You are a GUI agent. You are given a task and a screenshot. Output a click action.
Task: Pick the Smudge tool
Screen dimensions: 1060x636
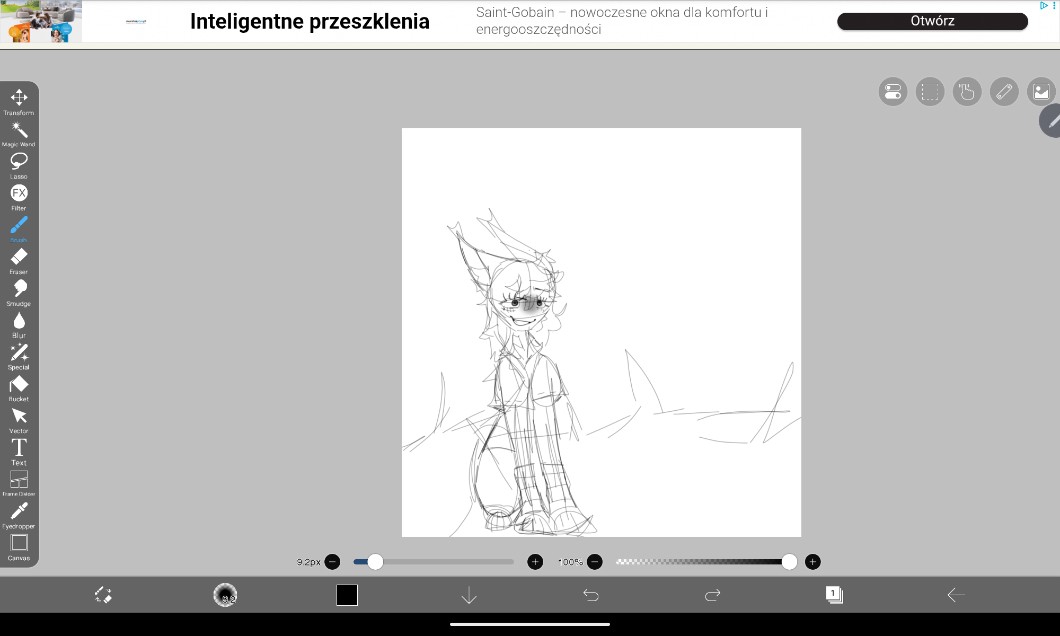tap(19, 290)
